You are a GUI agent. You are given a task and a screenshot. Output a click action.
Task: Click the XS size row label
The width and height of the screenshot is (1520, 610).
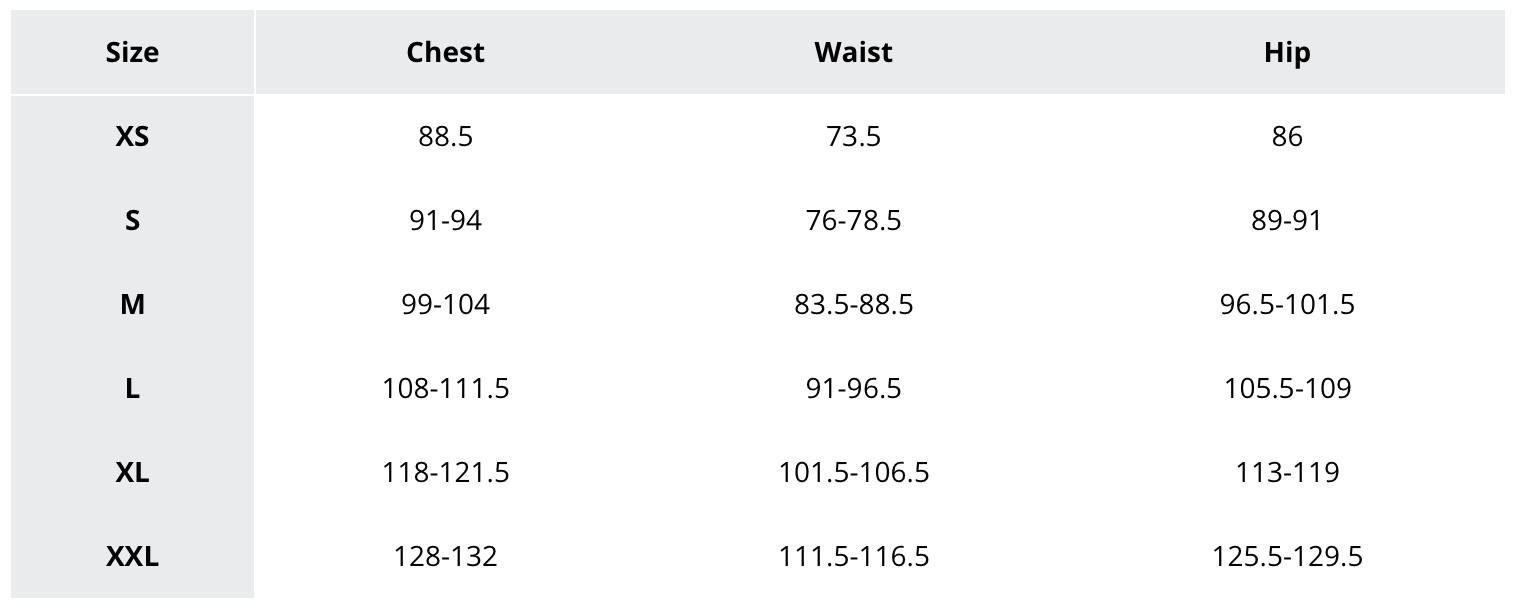pyautogui.click(x=132, y=137)
